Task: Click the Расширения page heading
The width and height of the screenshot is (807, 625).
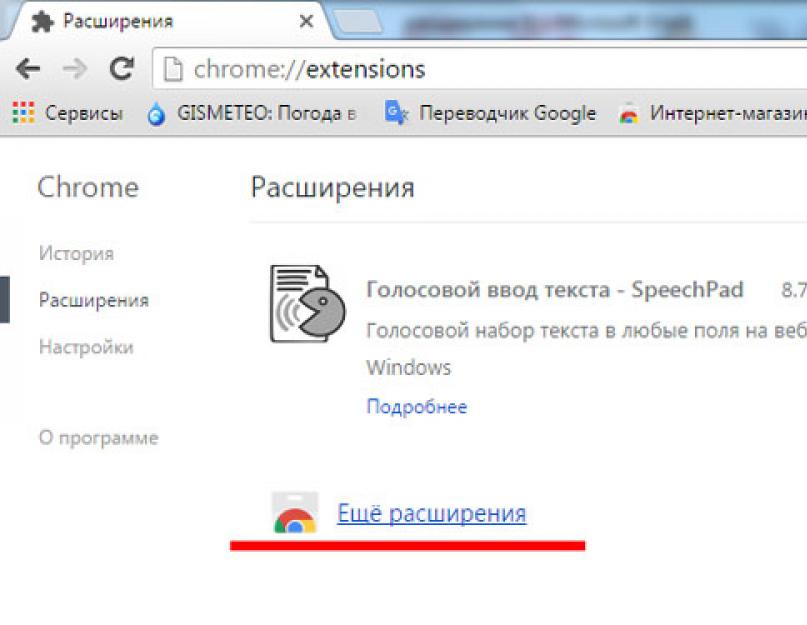Action: 332,188
